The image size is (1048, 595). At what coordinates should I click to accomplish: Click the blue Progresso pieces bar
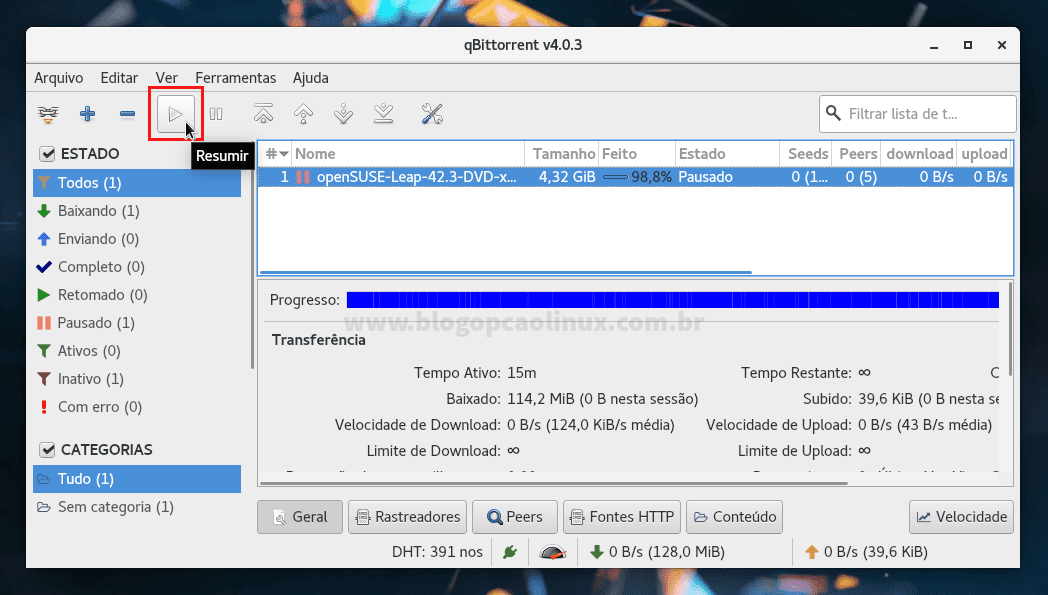[x=672, y=300]
